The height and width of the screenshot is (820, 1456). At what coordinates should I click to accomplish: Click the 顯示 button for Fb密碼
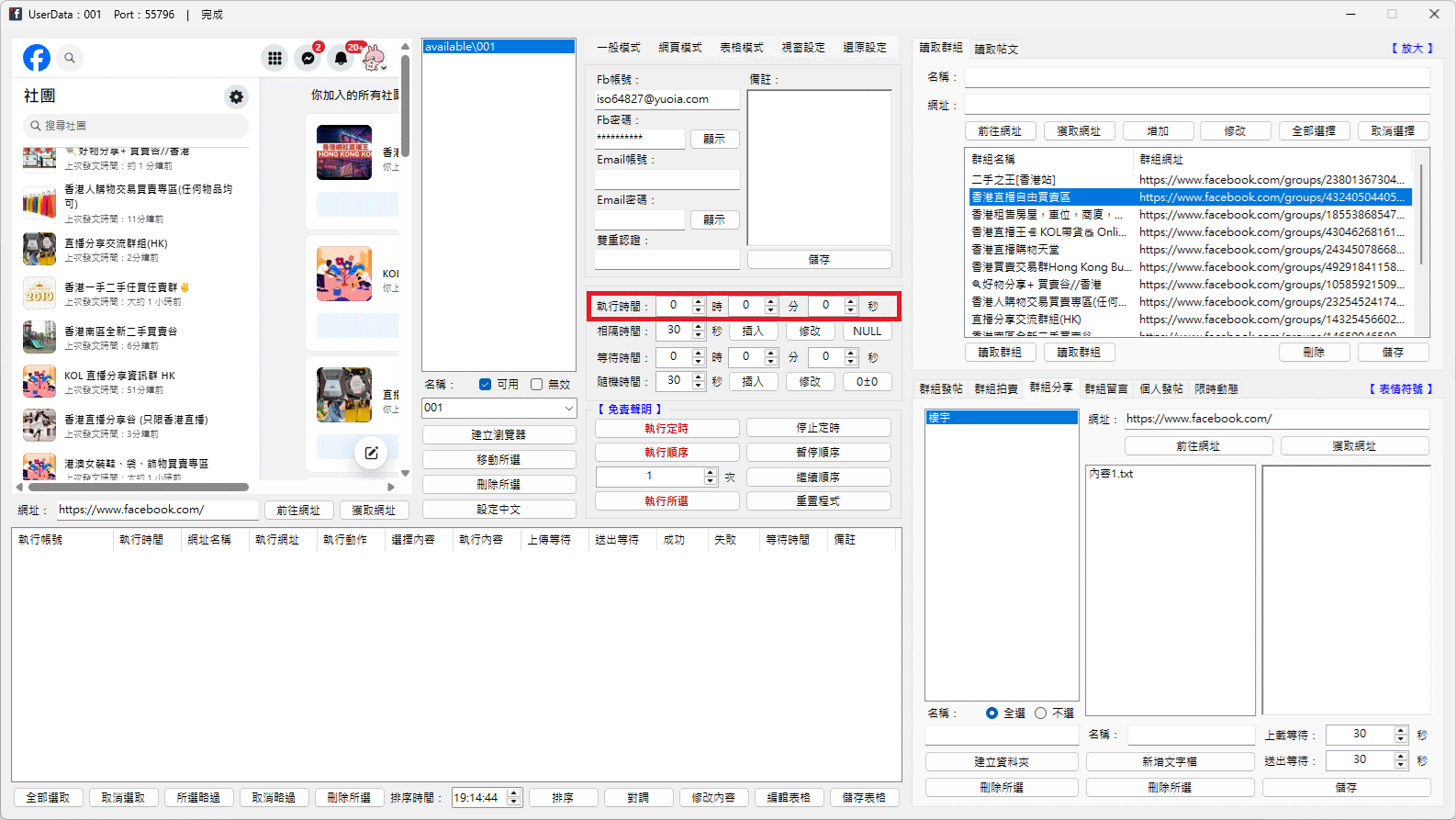click(x=714, y=140)
